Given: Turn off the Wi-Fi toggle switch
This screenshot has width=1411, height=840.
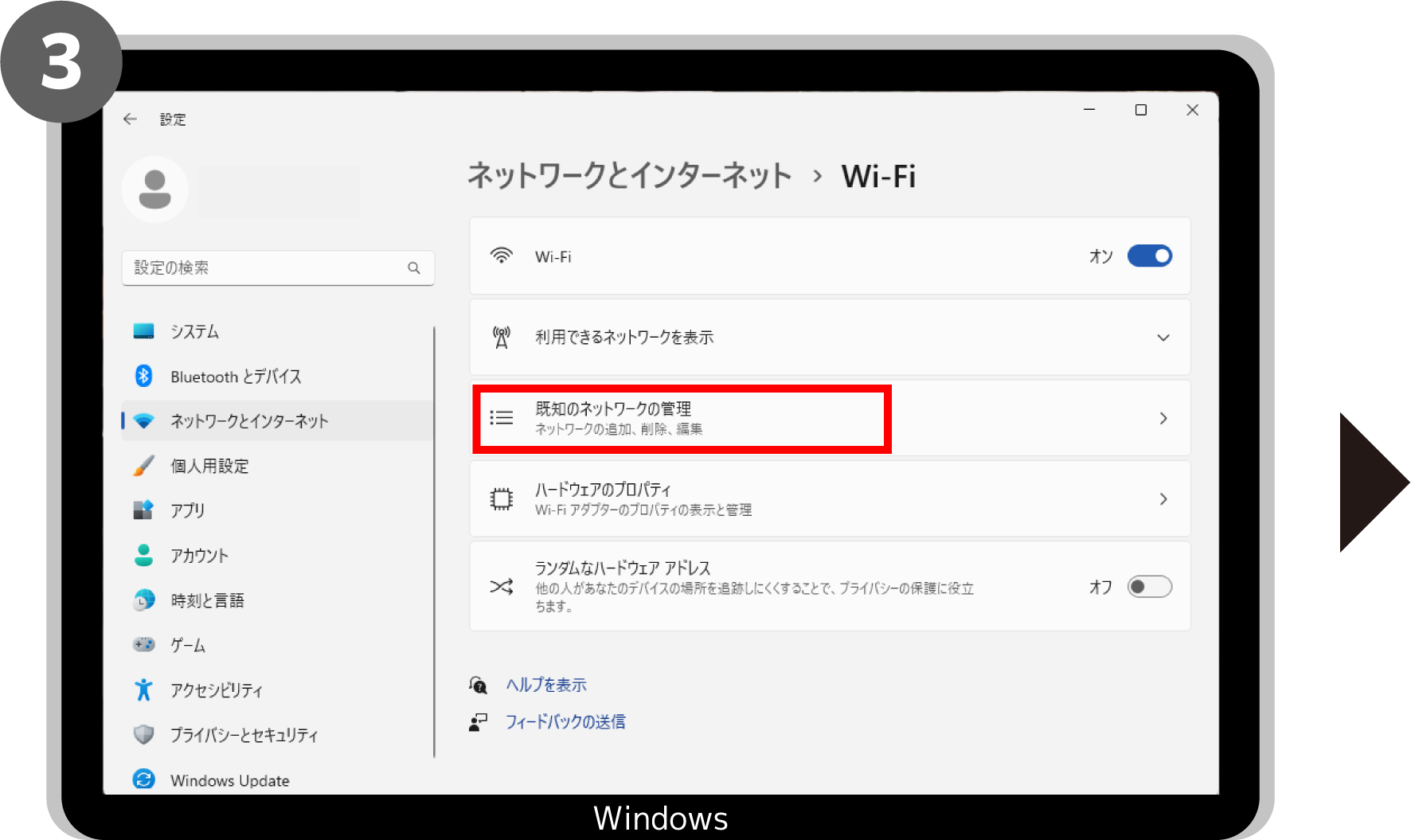Looking at the screenshot, I should pyautogui.click(x=1149, y=256).
